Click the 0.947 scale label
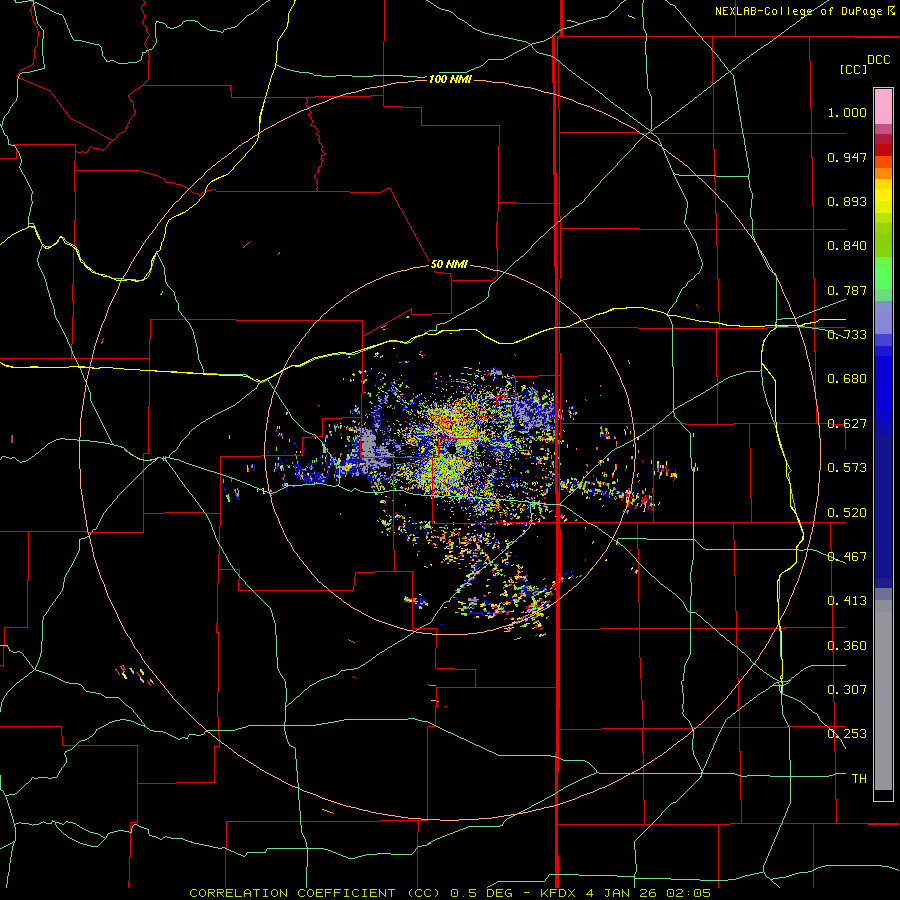 [847, 157]
